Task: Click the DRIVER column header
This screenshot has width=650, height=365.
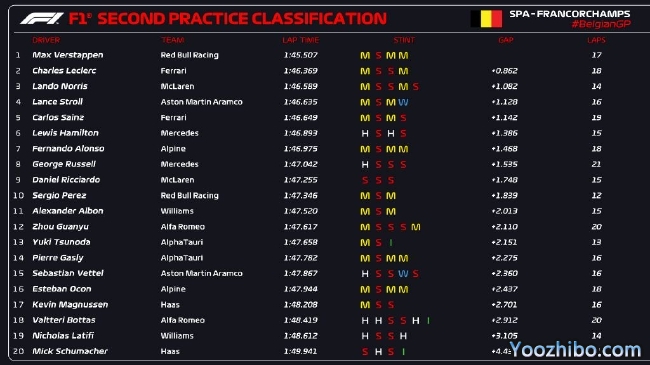Action: [x=46, y=40]
